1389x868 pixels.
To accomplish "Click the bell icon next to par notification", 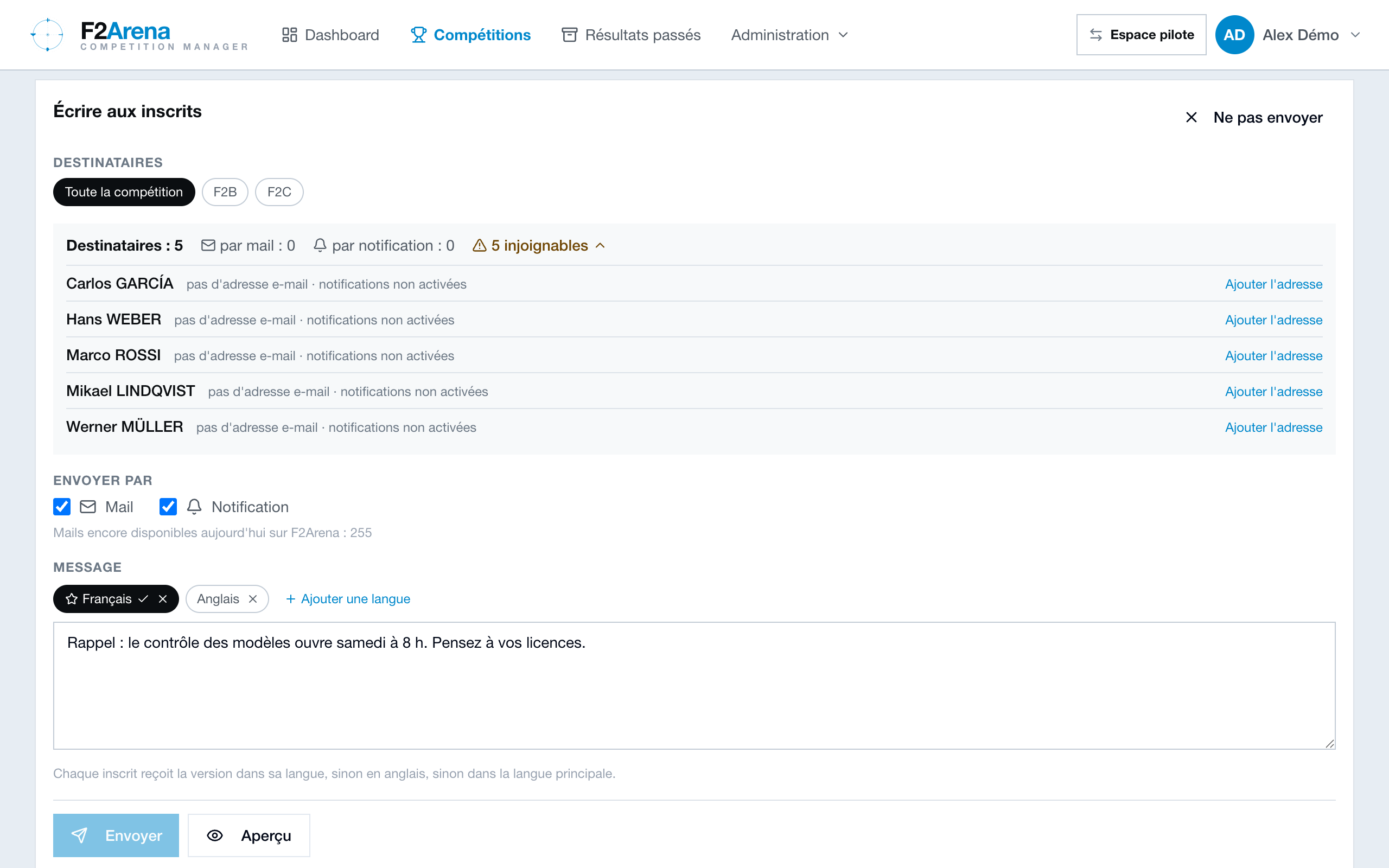I will 320,246.
